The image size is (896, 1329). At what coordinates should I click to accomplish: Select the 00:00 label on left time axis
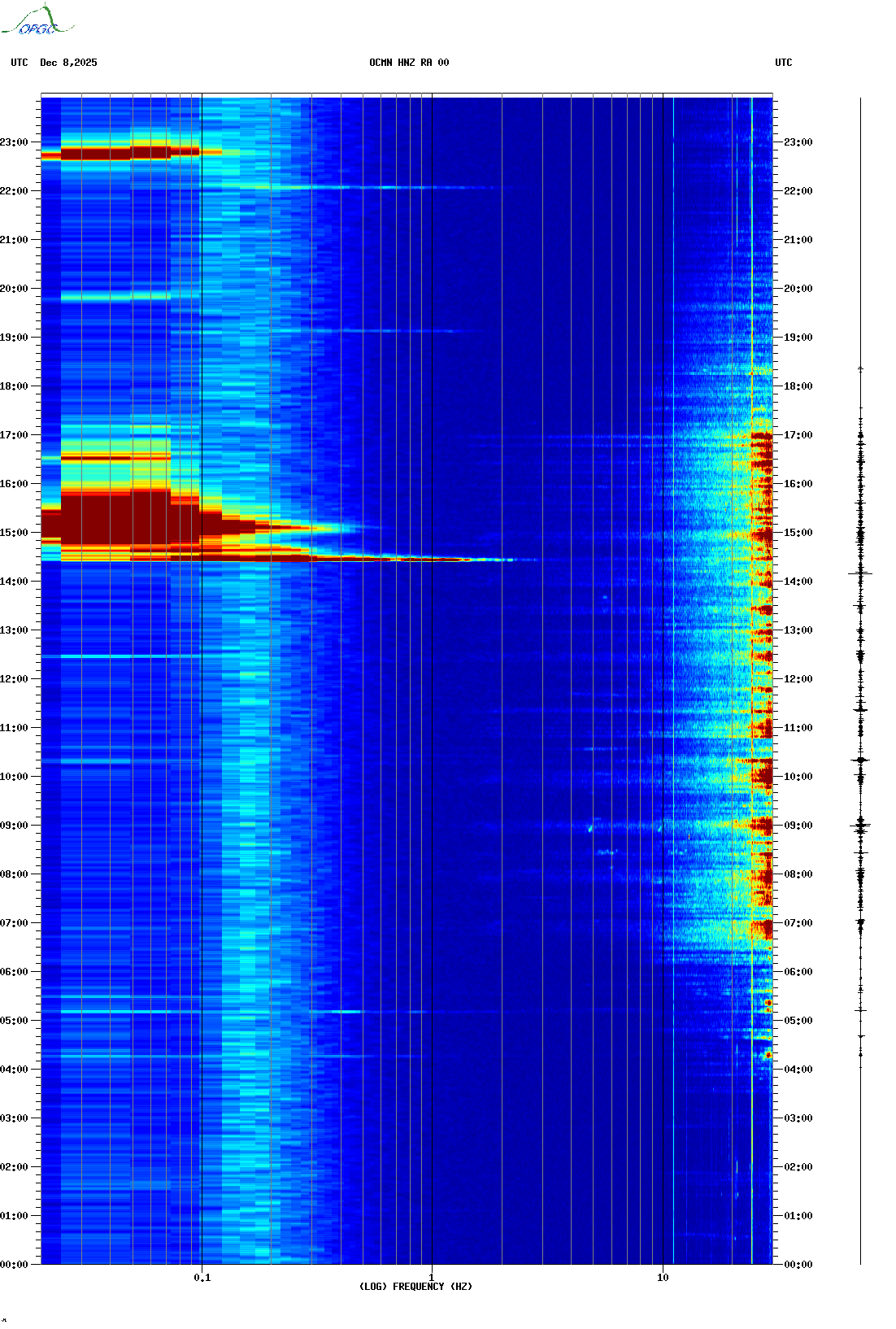coord(15,1264)
